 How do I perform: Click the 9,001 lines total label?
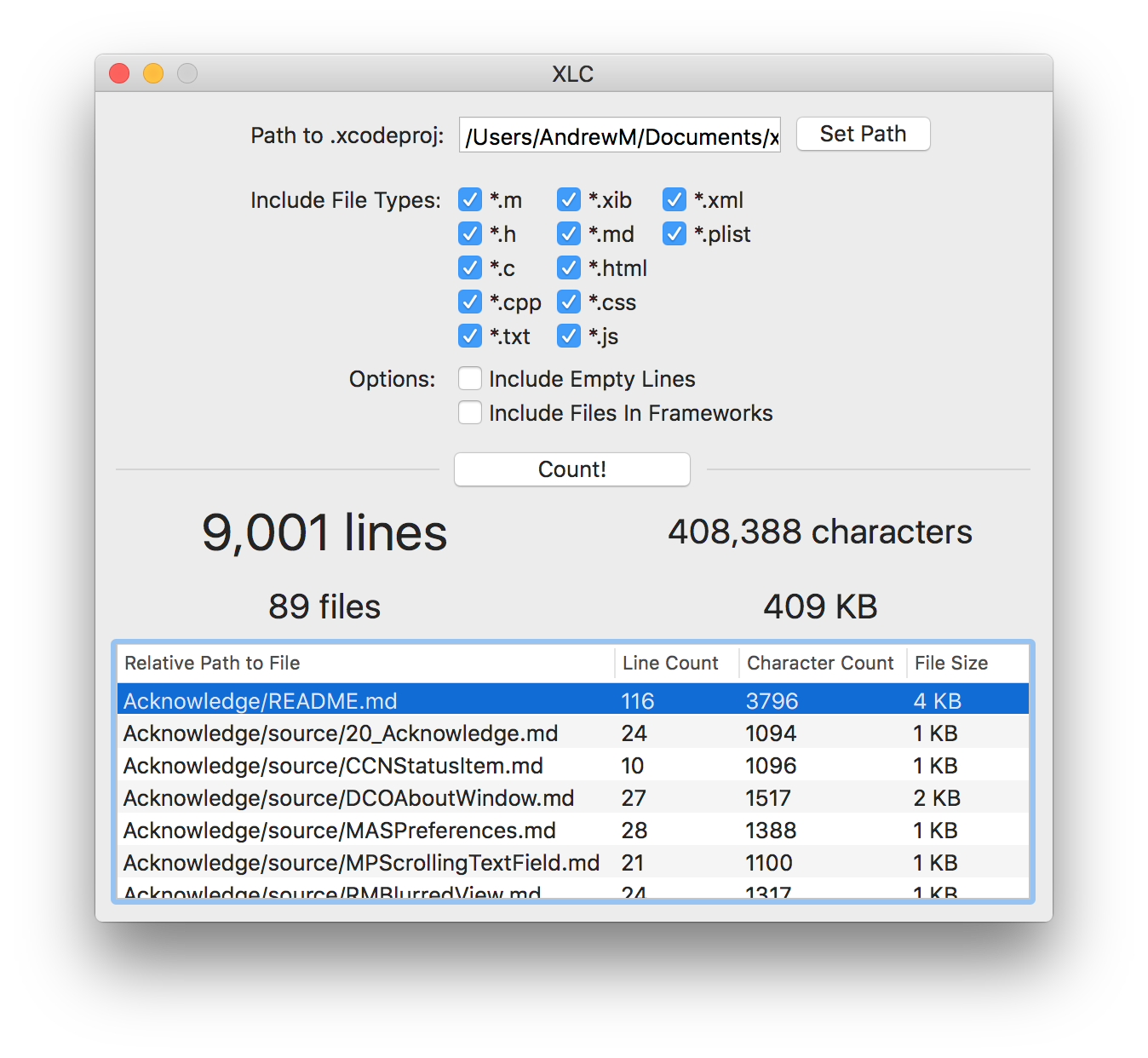(x=324, y=533)
